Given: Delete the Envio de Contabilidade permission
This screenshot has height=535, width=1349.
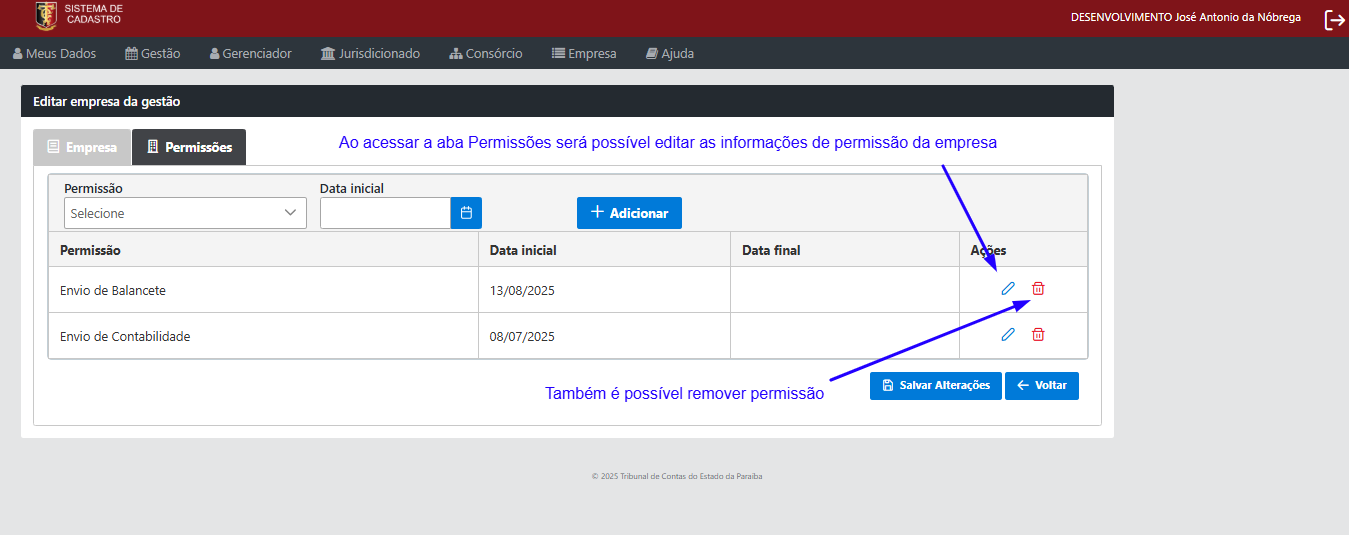Looking at the screenshot, I should tap(1038, 334).
